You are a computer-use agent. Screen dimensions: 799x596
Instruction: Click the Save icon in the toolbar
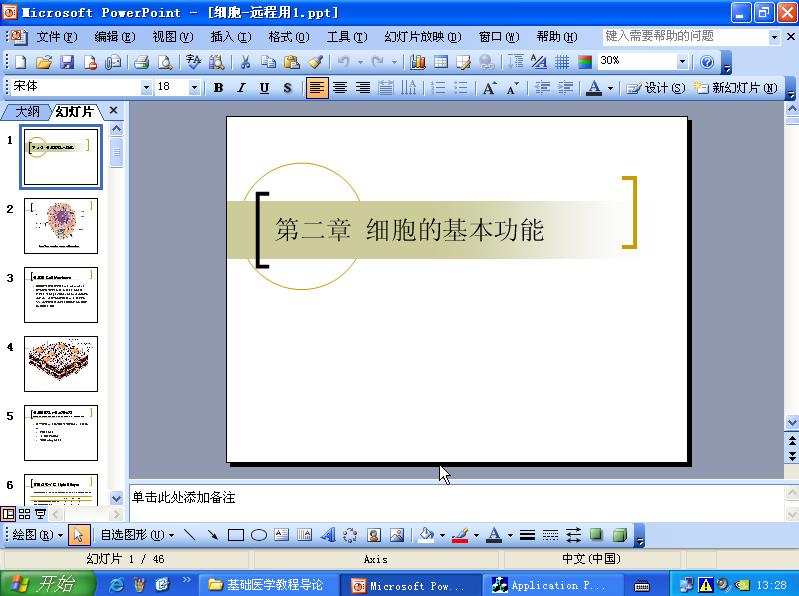point(67,62)
